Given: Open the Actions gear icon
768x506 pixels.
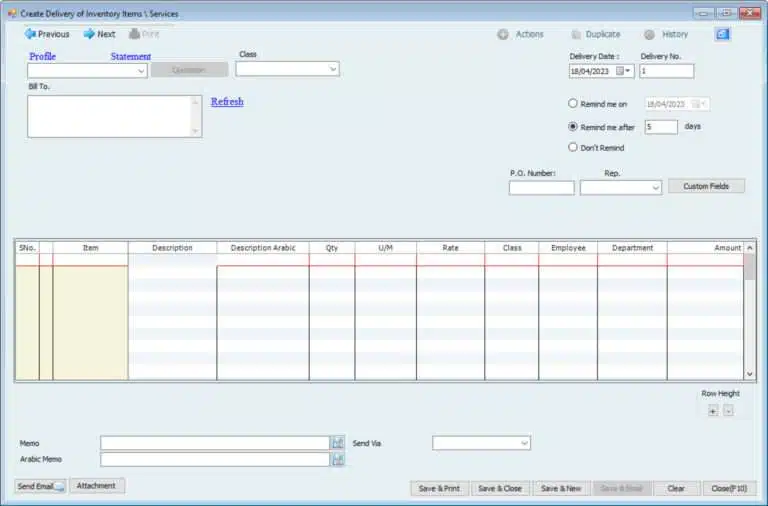Looking at the screenshot, I should pos(503,34).
